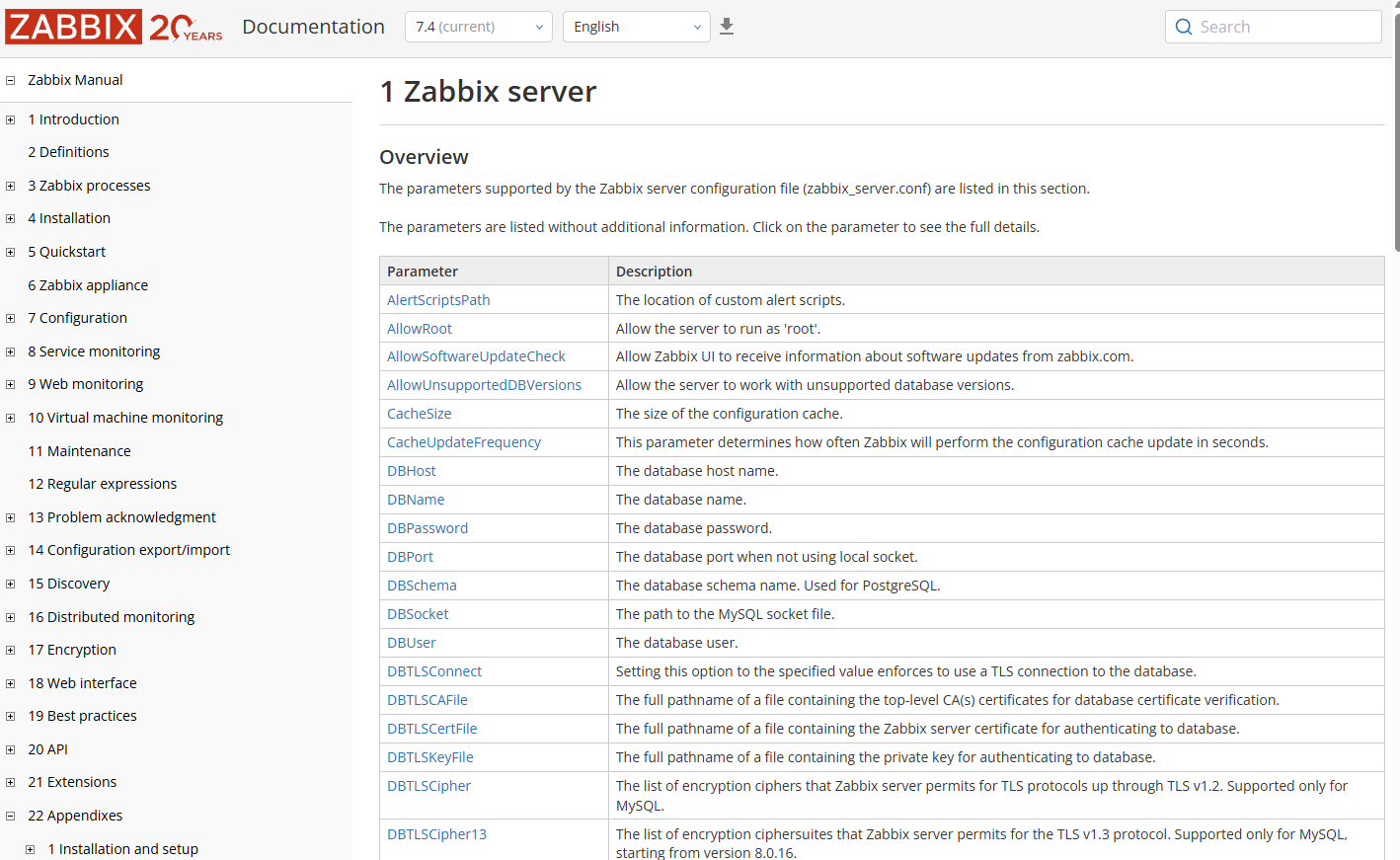
Task: Open the AlertScriptsPath parameter link
Action: pos(437,299)
